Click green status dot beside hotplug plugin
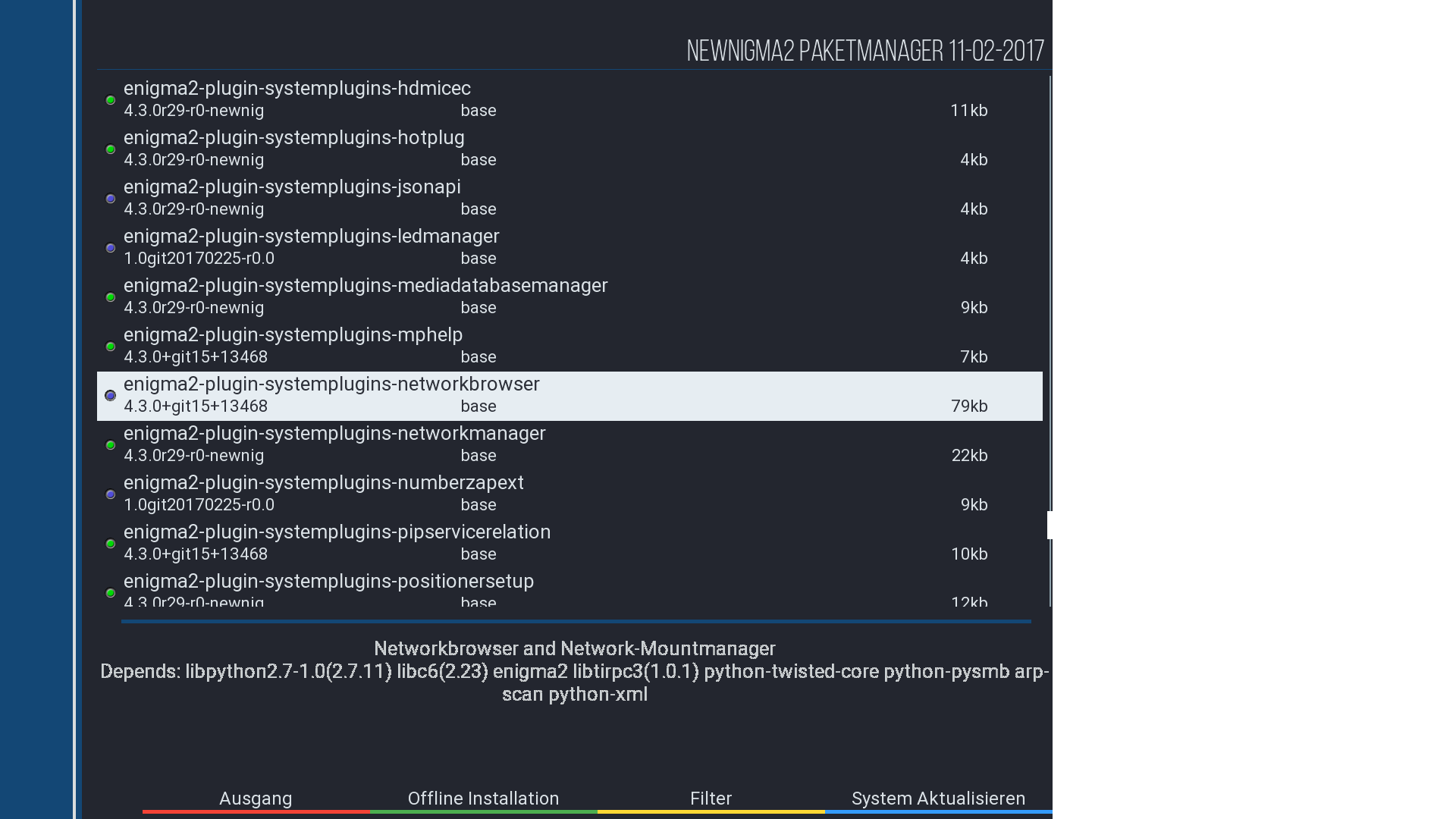 [x=110, y=149]
